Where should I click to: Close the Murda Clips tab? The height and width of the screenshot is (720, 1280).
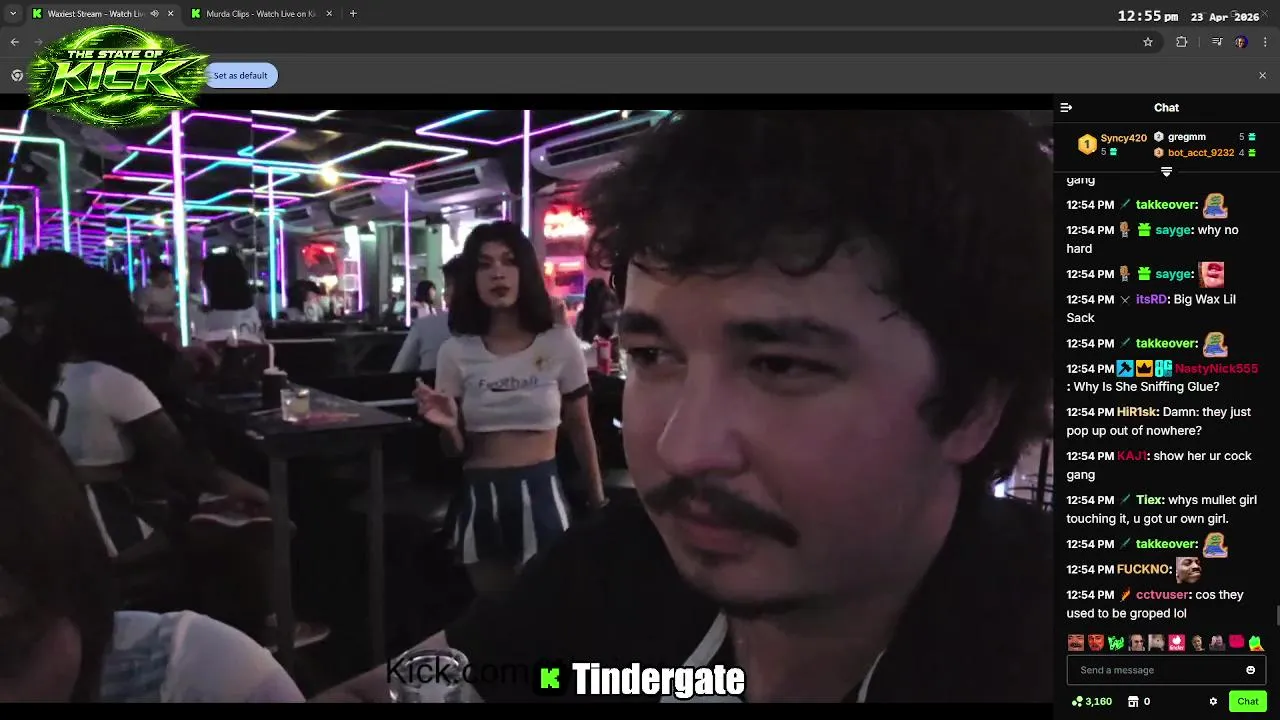pos(331,14)
